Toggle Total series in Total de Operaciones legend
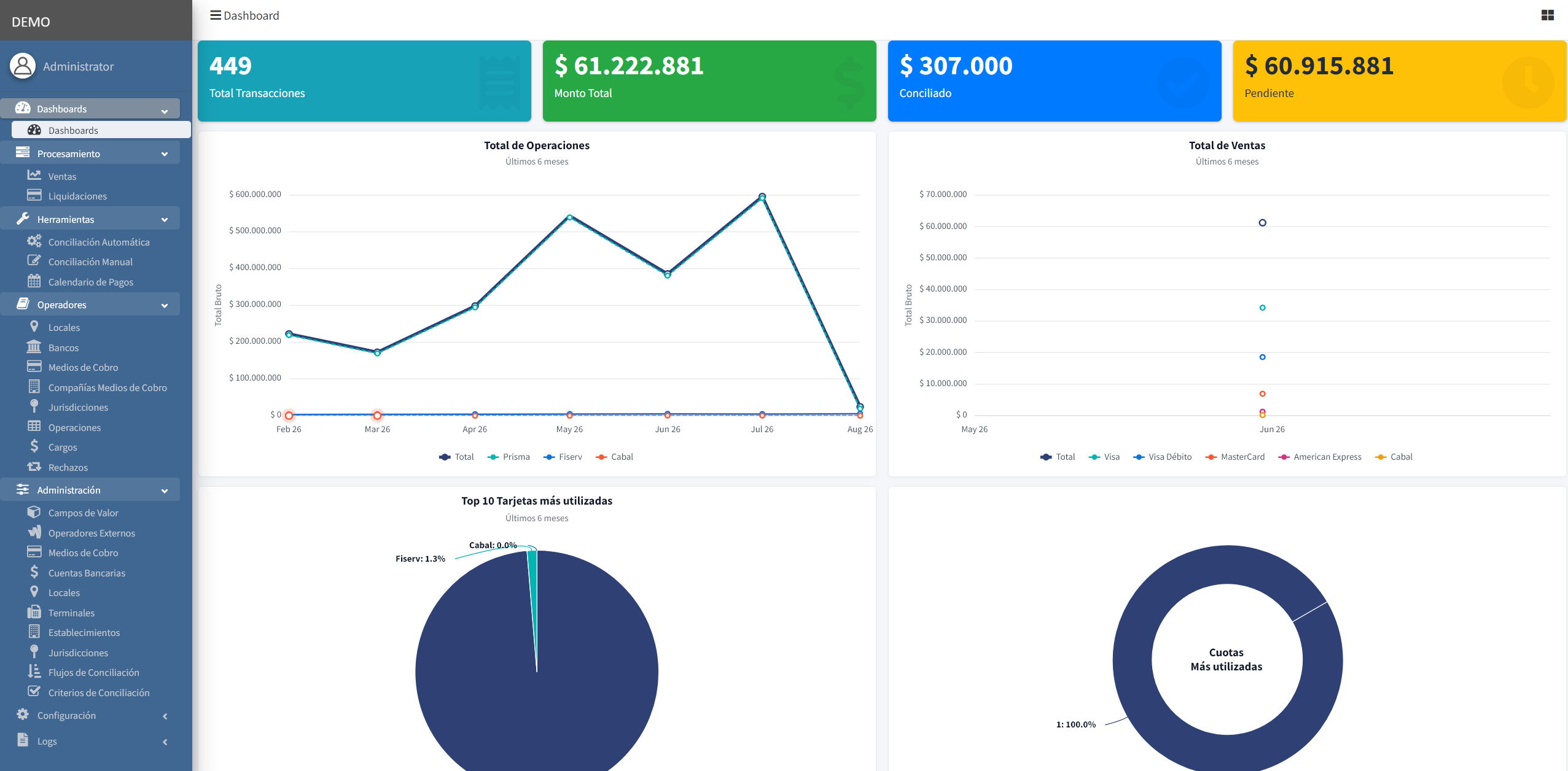The height and width of the screenshot is (771, 1568). pos(456,457)
